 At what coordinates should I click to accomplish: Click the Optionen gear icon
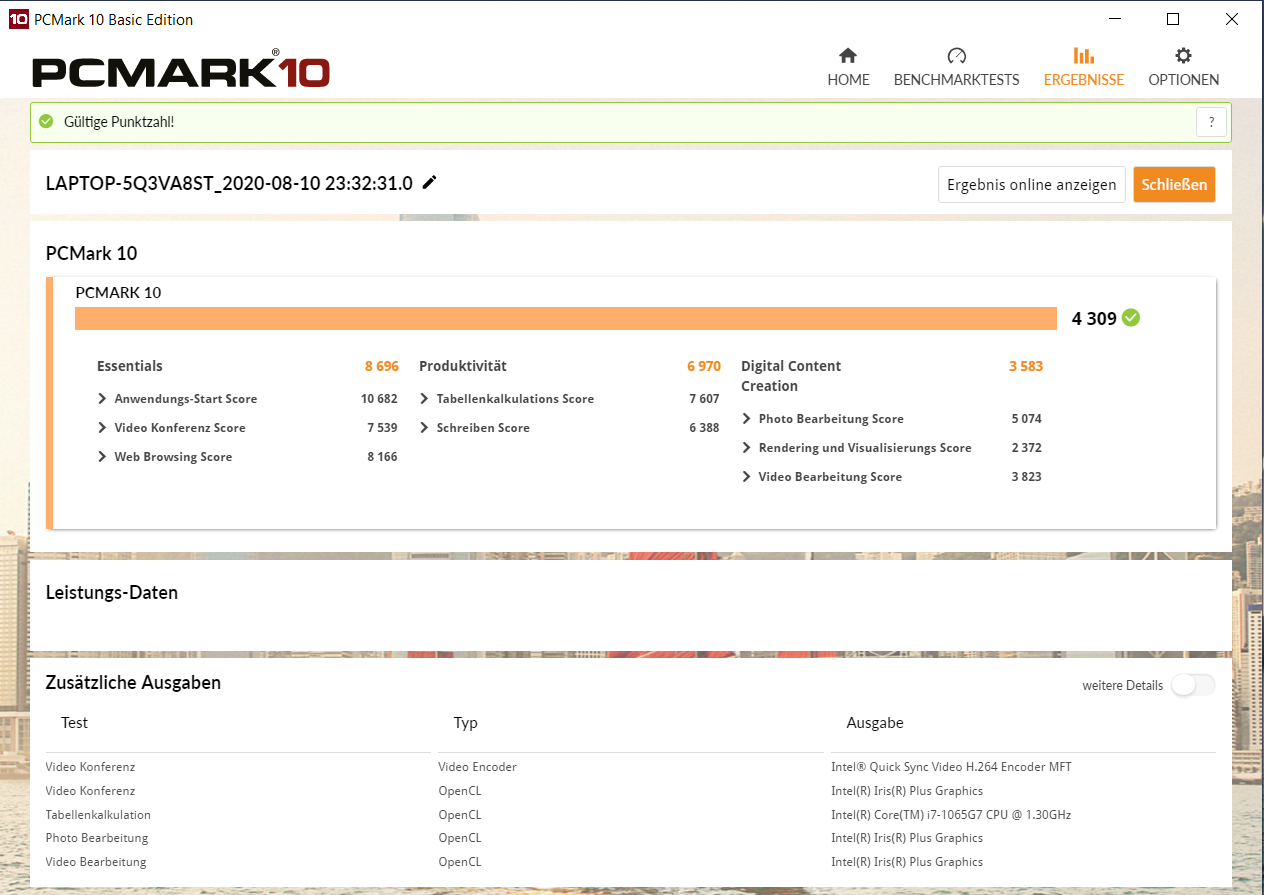coord(1183,55)
